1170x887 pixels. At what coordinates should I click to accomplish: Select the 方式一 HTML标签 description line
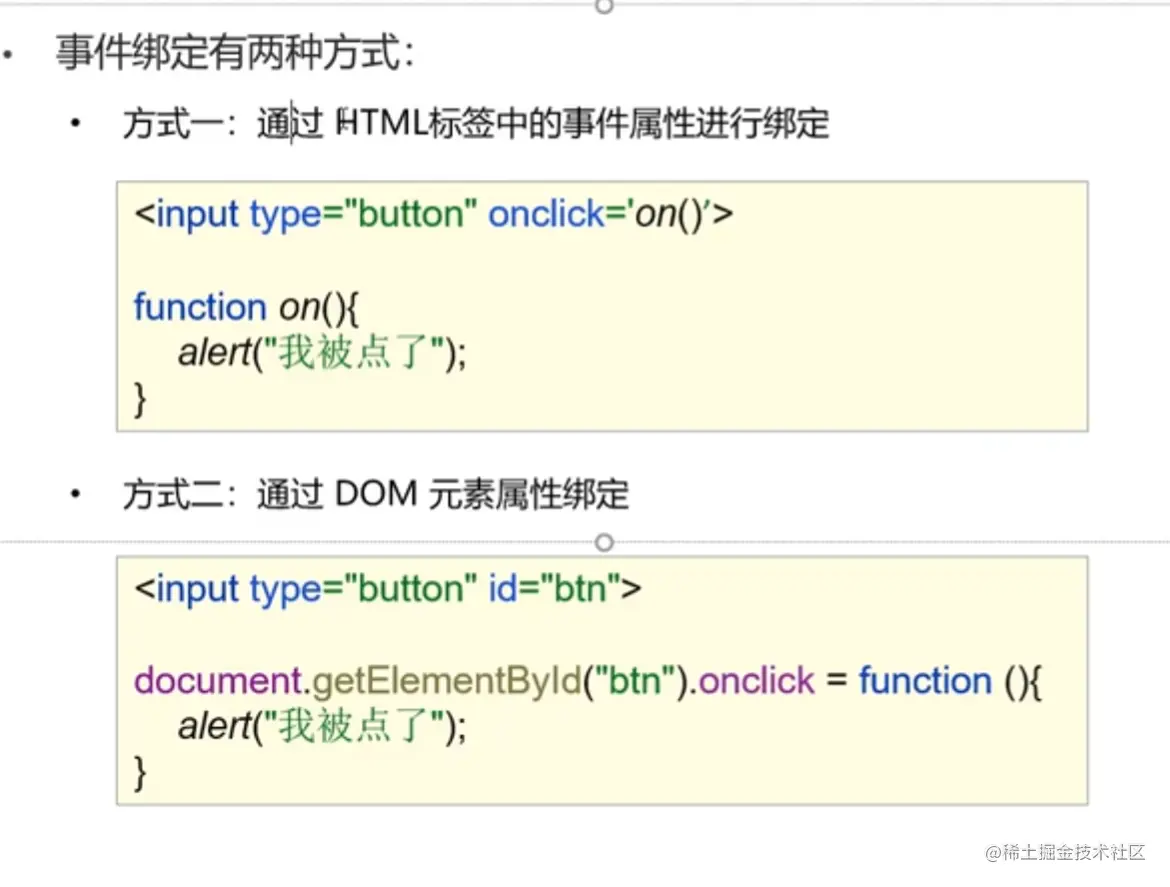tap(476, 123)
